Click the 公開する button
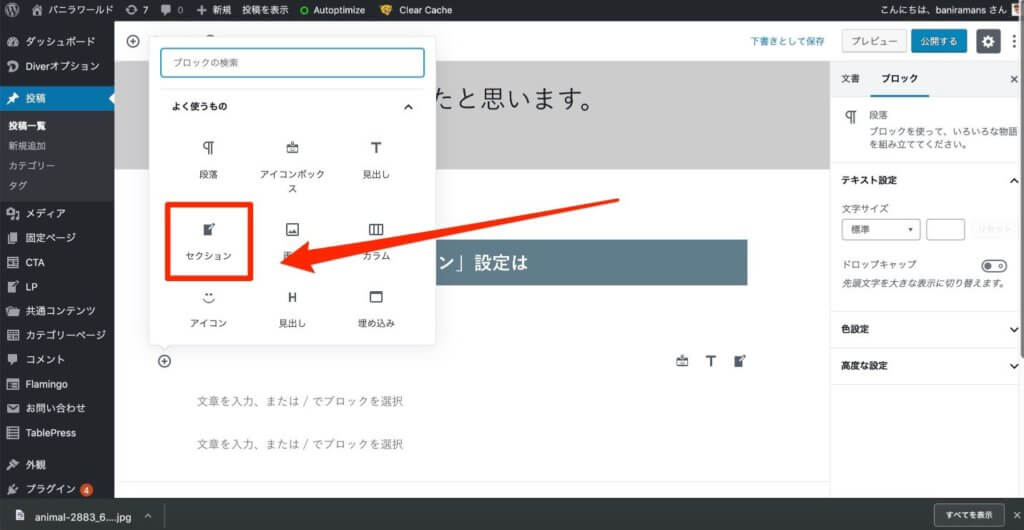Image resolution: width=1024 pixels, height=530 pixels. [939, 41]
